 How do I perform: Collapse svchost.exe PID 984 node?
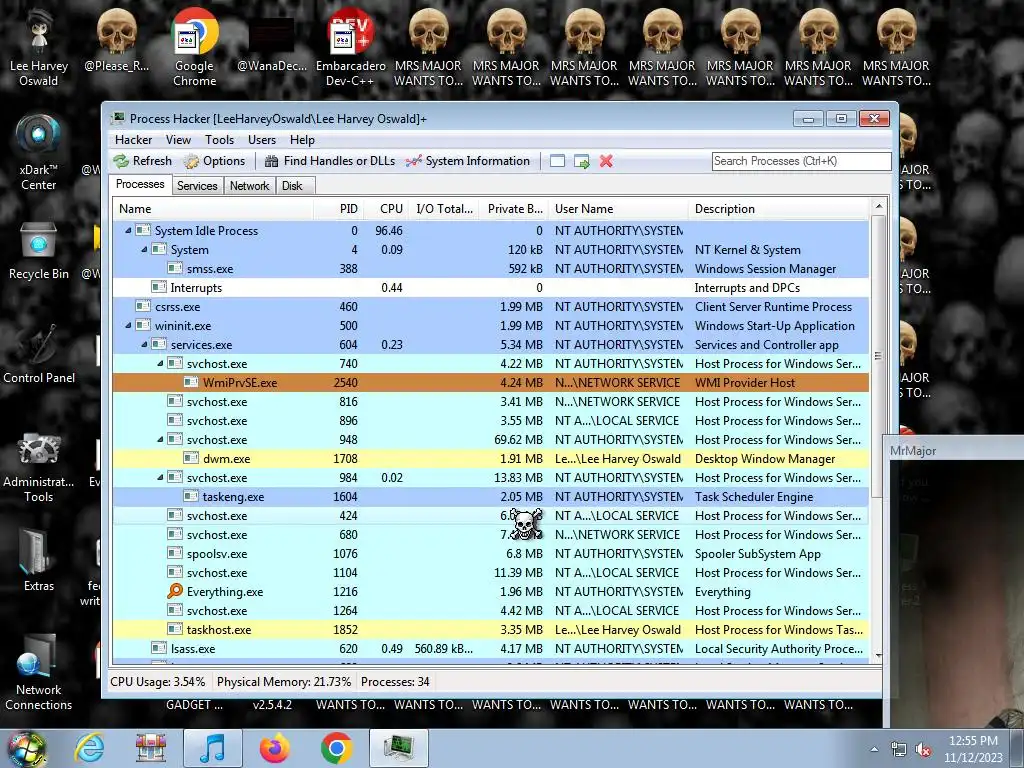[x=160, y=477]
